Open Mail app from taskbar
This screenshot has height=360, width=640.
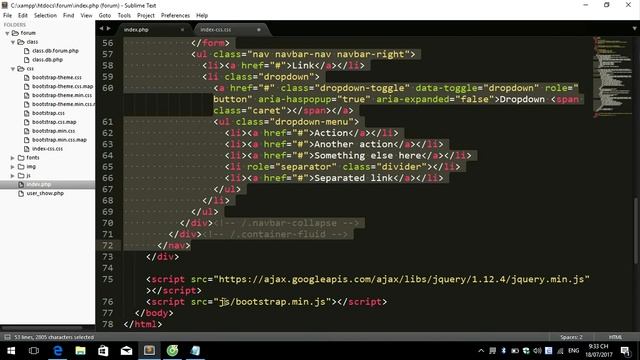click(126, 351)
